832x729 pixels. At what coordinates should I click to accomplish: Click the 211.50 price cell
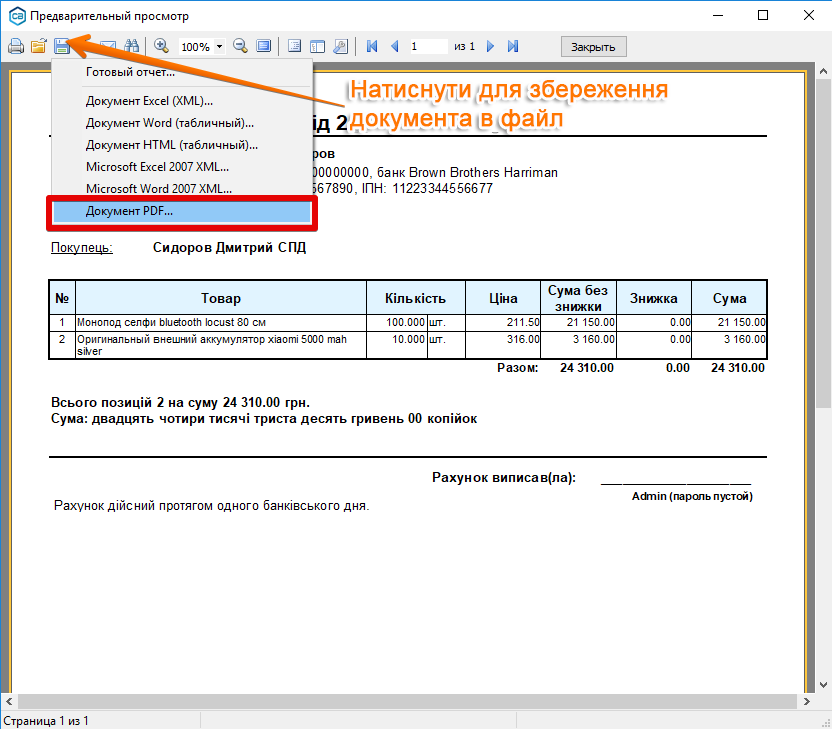(x=503, y=323)
